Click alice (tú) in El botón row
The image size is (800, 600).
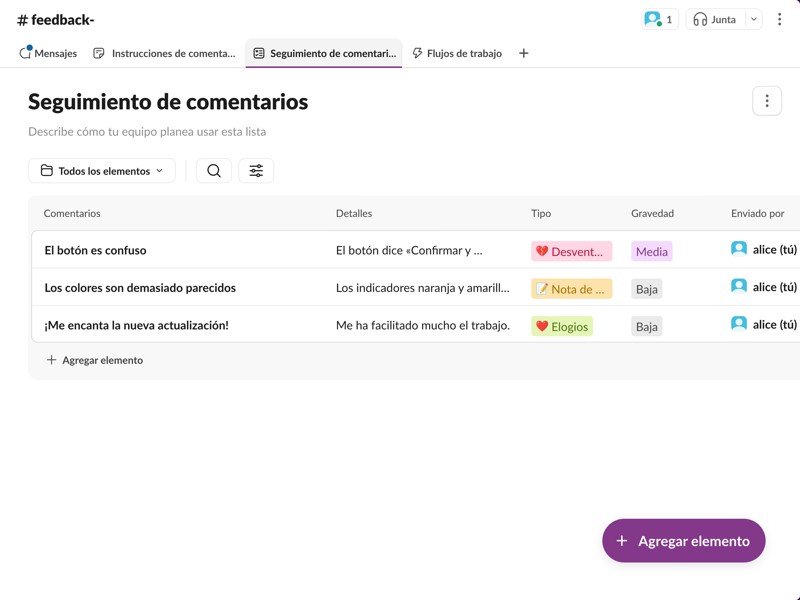pos(764,249)
